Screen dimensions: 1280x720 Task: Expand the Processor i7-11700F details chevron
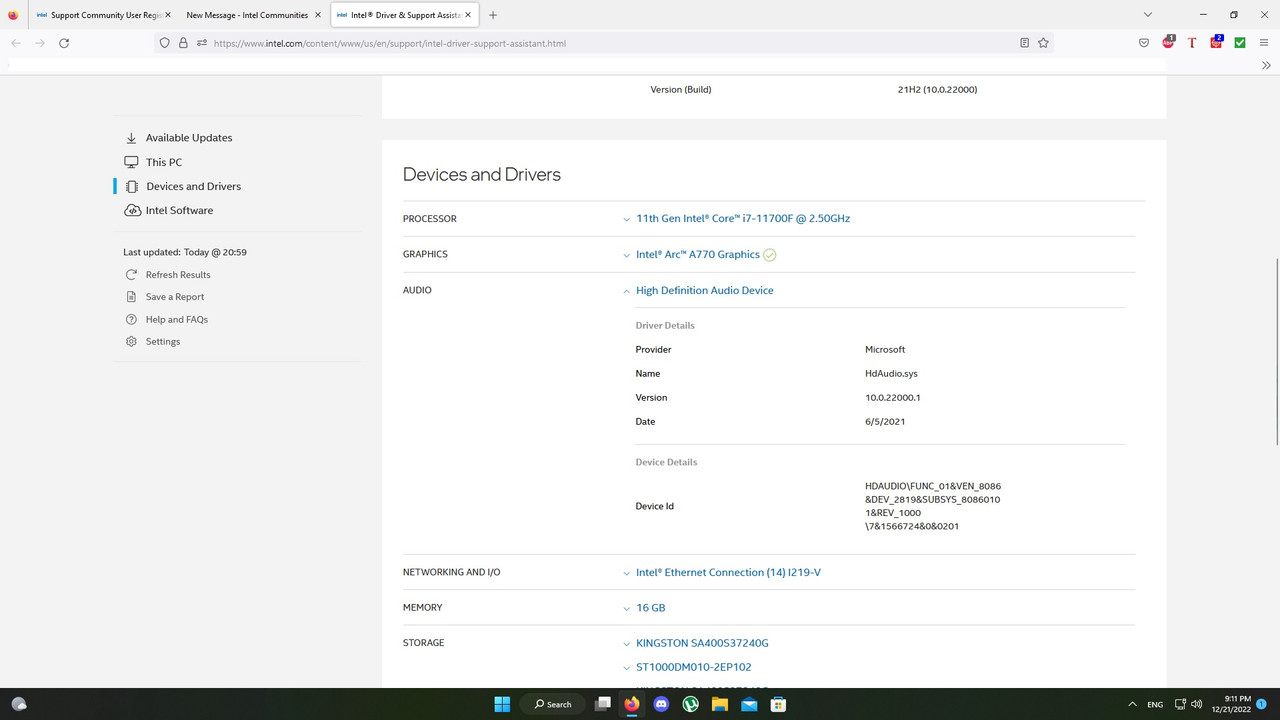point(627,219)
